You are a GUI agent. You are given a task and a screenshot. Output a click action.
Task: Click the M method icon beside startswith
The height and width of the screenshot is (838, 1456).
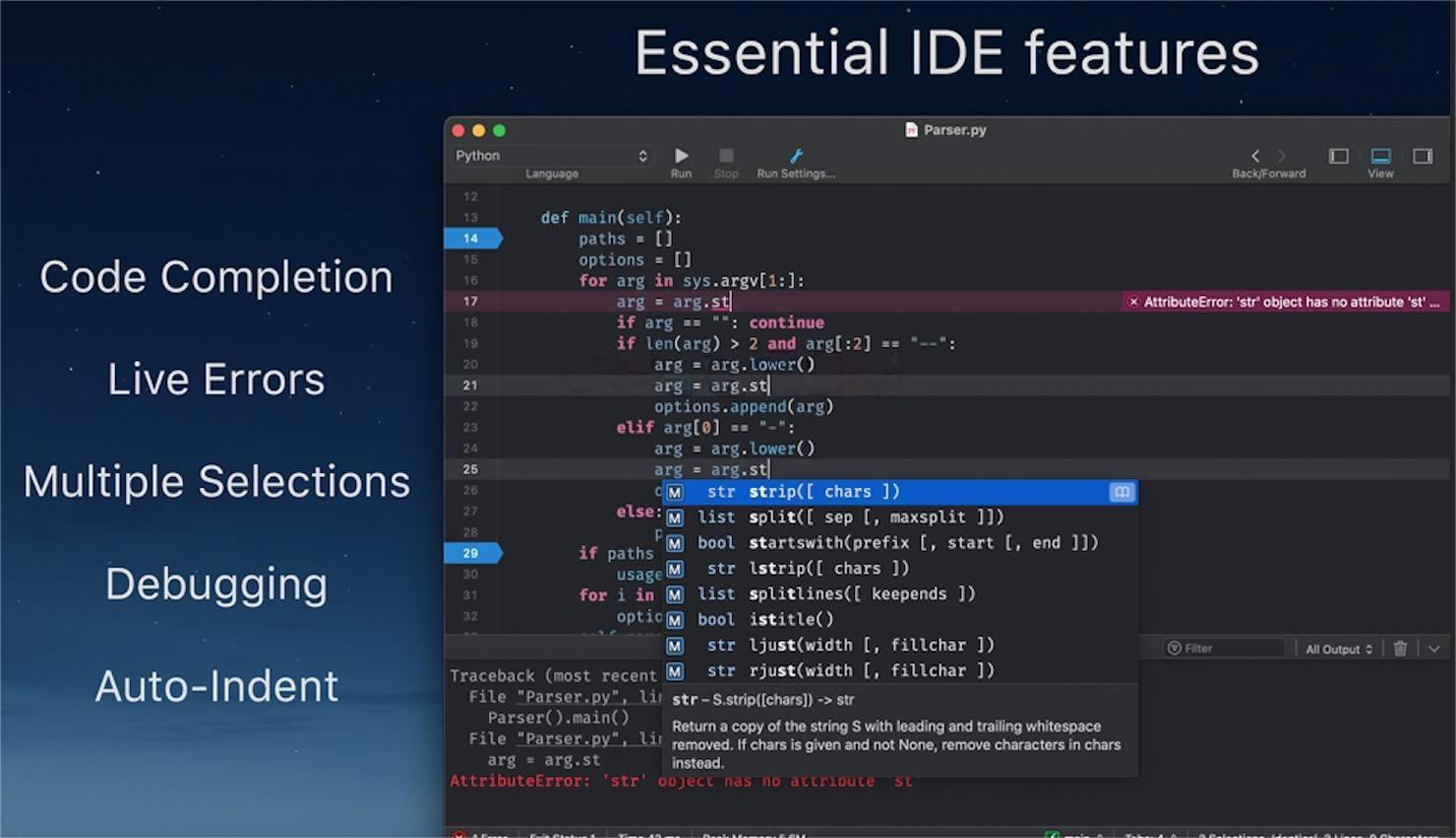675,543
